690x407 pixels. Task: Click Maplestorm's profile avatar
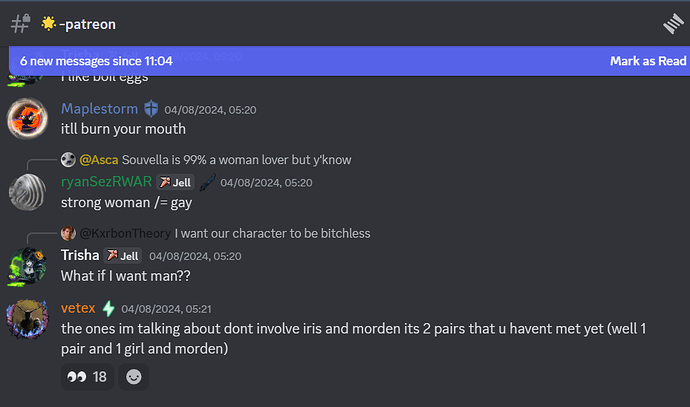[x=27, y=119]
